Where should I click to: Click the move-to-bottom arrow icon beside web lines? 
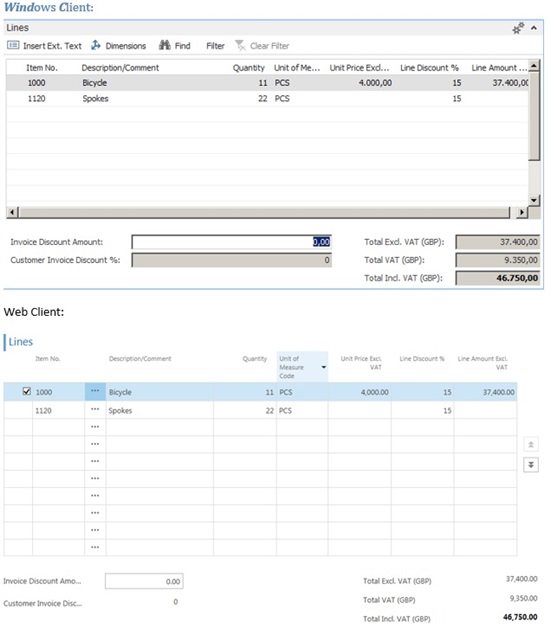tap(531, 465)
